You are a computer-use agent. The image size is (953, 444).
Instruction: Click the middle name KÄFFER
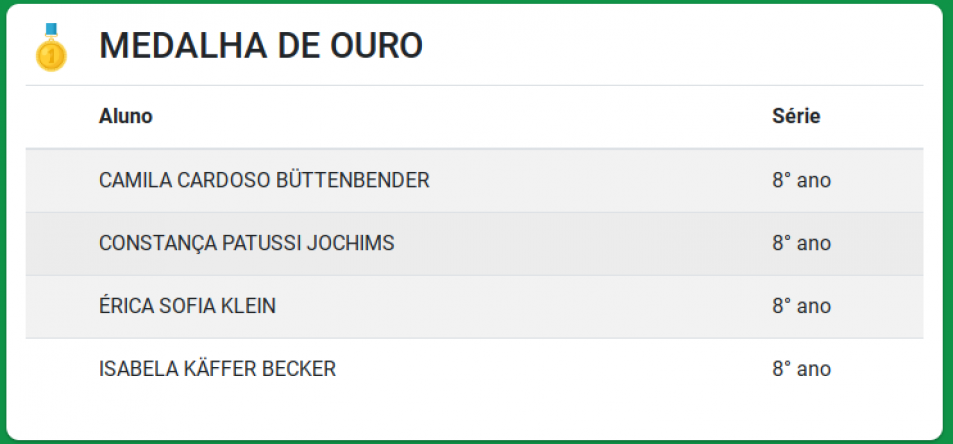(x=217, y=369)
